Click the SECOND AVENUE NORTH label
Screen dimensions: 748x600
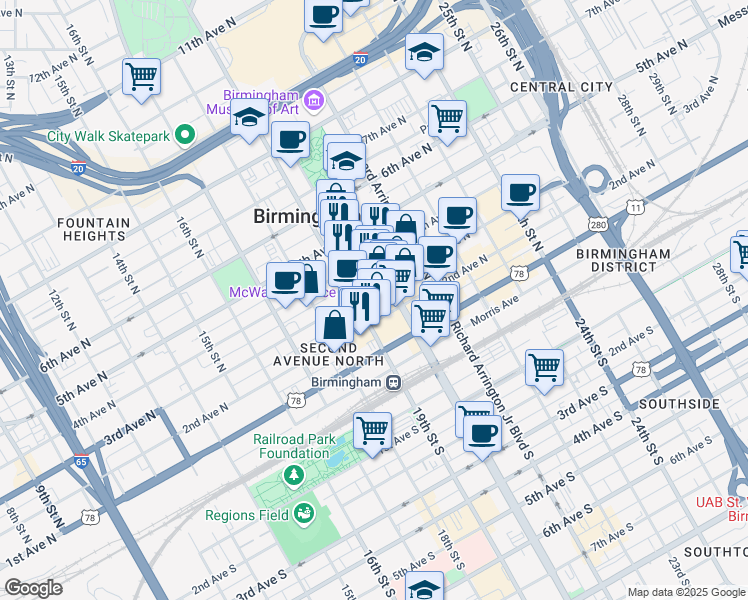click(328, 354)
